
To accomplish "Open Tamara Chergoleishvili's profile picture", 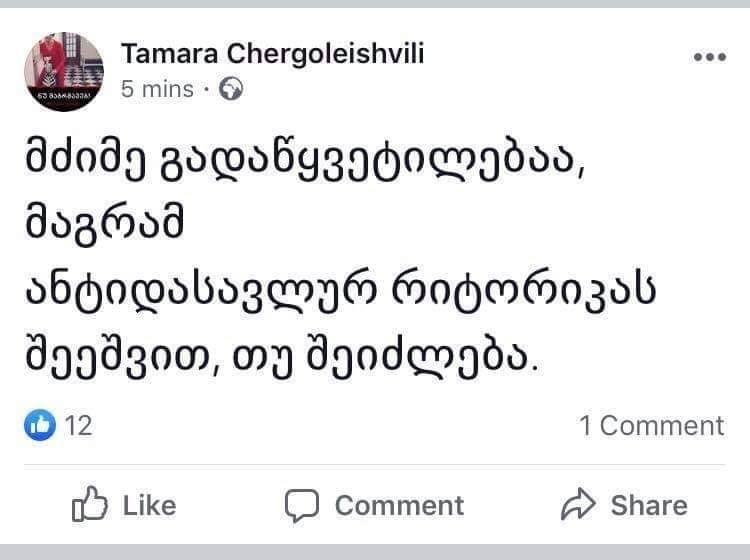I will [64, 71].
